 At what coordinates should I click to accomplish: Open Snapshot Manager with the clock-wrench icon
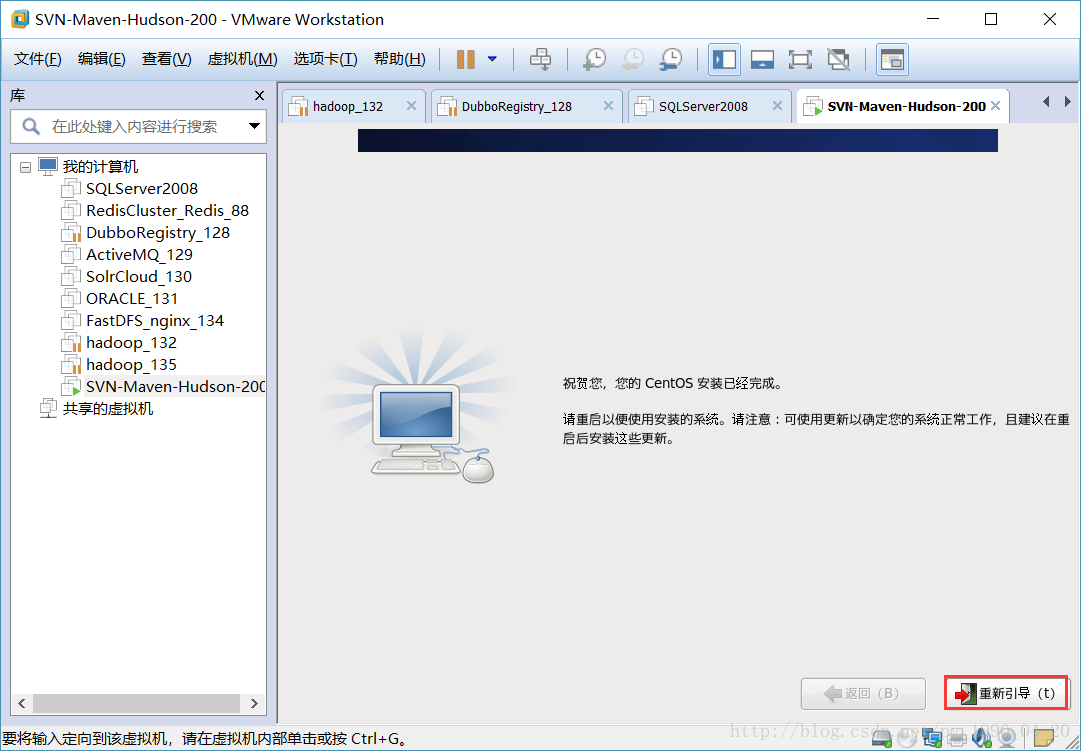point(670,59)
